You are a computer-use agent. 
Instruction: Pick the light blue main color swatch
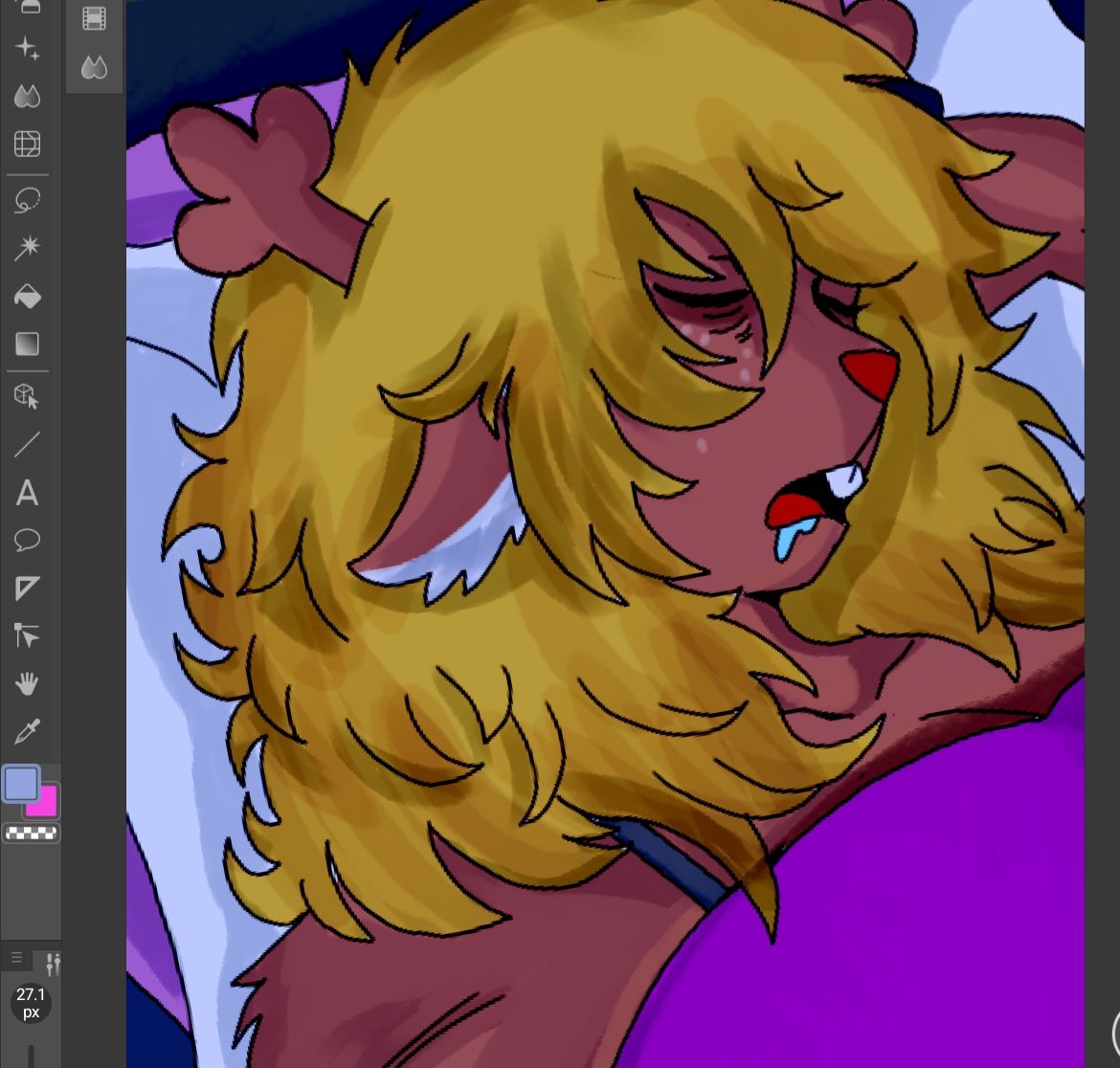(21, 784)
